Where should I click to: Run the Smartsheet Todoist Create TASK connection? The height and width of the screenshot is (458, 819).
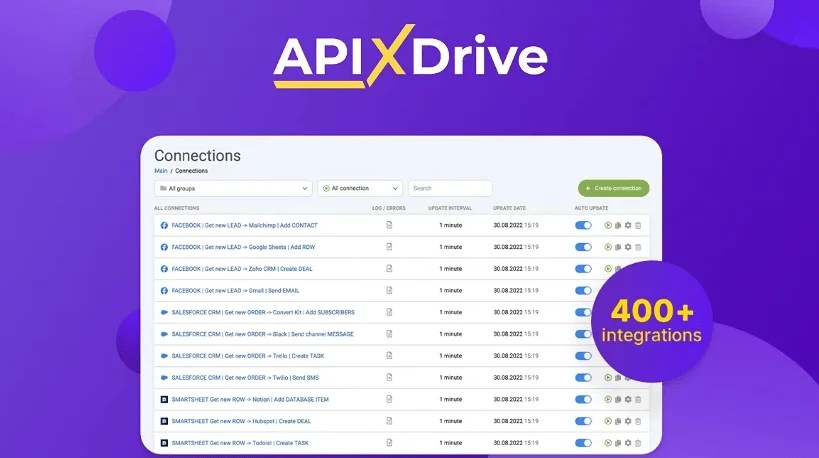(x=608, y=443)
